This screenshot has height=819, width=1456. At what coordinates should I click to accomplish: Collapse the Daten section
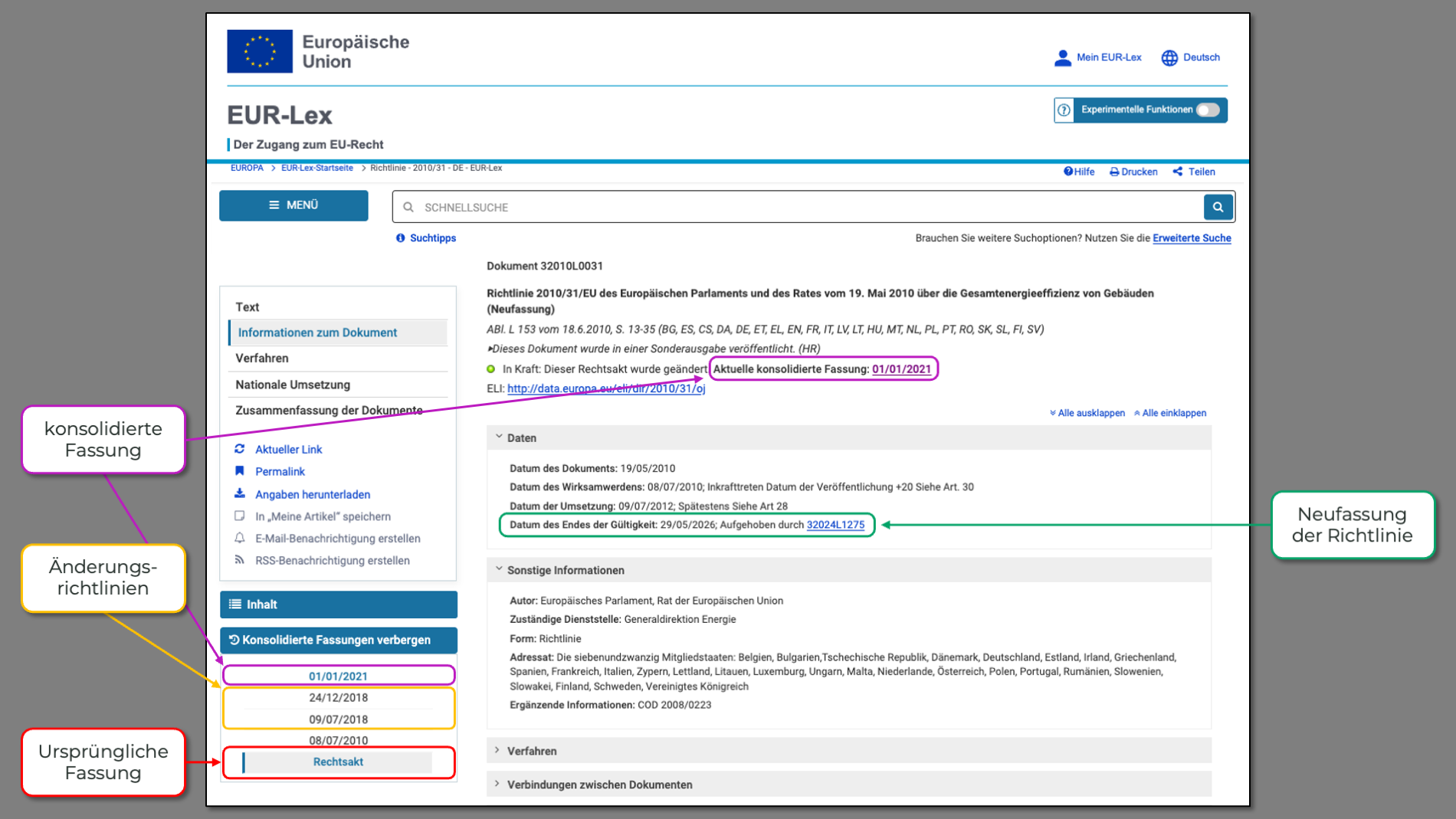coord(849,437)
